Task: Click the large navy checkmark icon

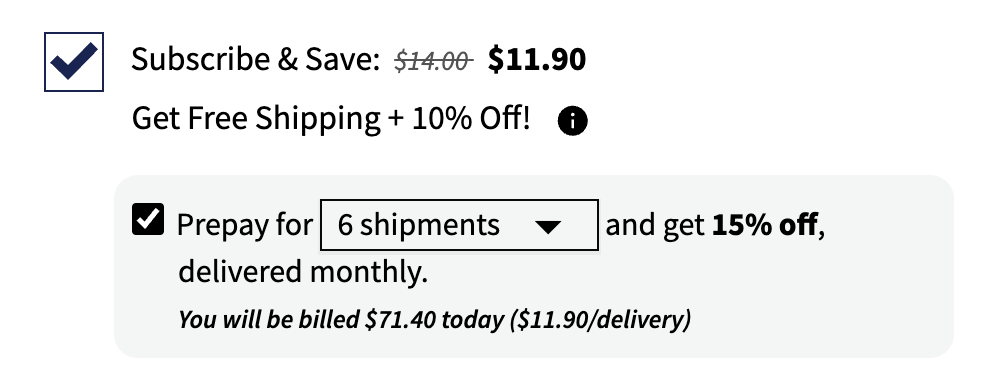Action: 74,61
